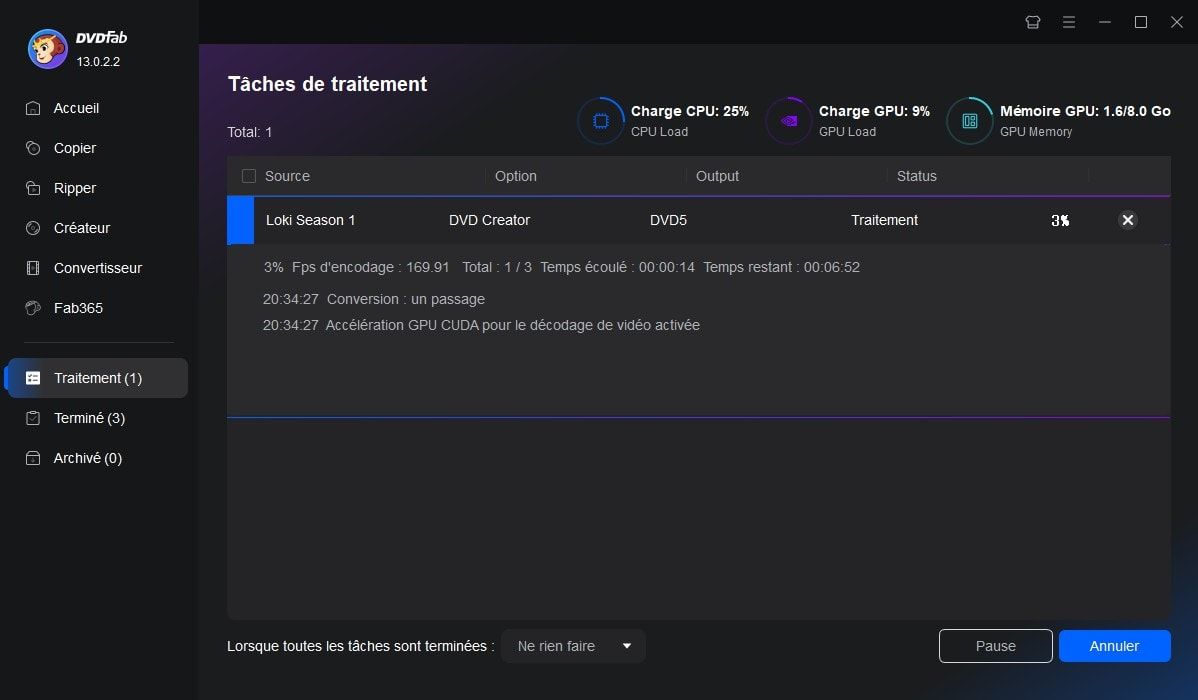Click the DVDFab monkey logo

tap(47, 50)
